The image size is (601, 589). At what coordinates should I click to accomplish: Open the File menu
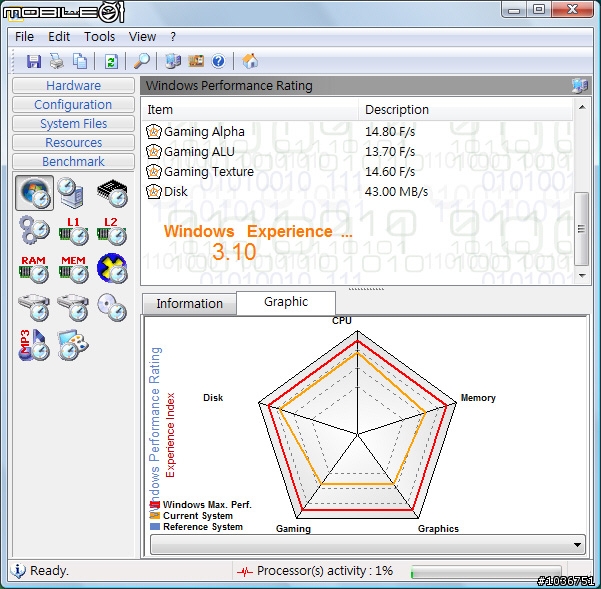(25, 37)
